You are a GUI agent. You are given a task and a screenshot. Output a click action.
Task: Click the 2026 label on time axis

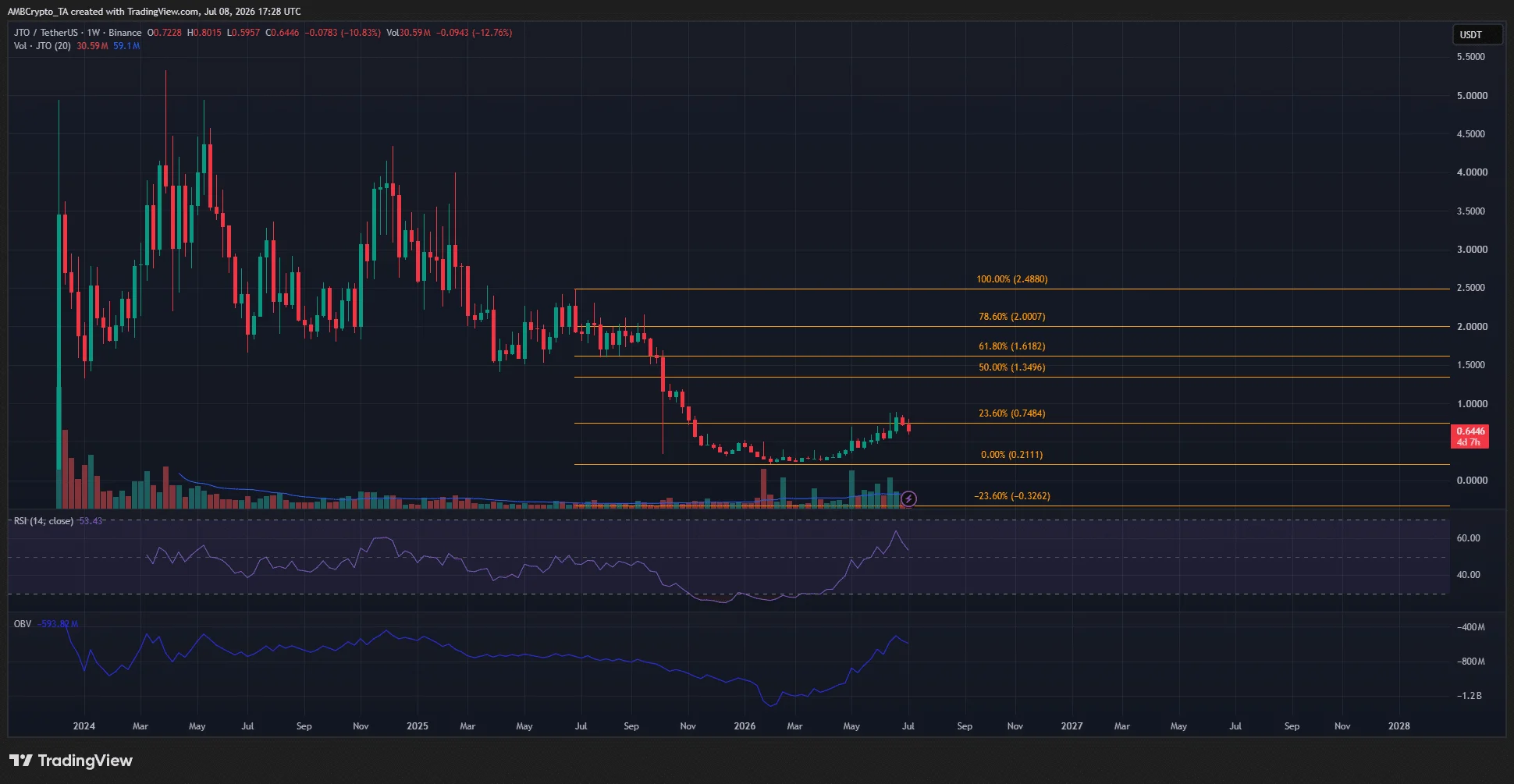point(745,726)
